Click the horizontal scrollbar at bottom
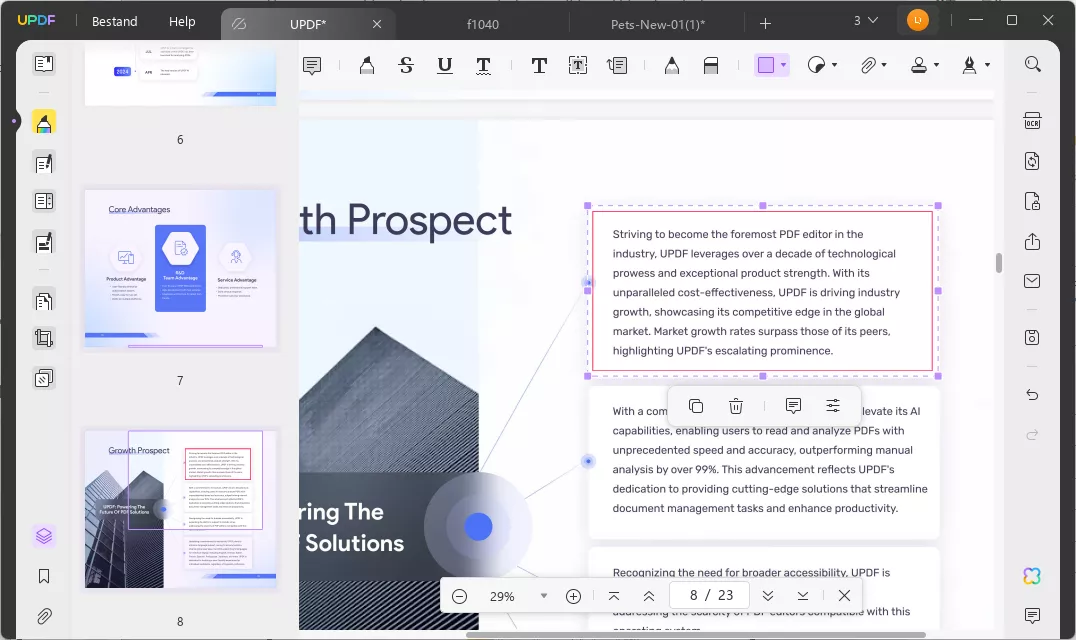Screen dimensions: 1076x640 tap(696, 635)
